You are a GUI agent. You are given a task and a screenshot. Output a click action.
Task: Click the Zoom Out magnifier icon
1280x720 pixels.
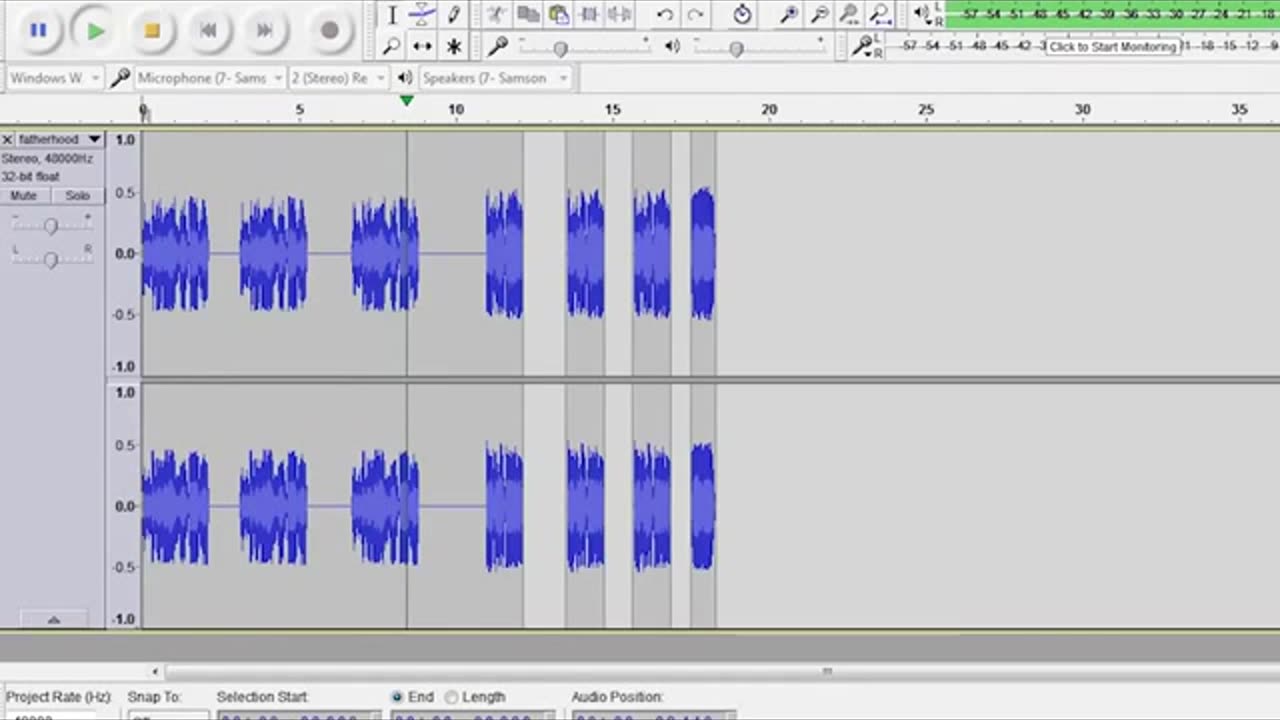pyautogui.click(x=819, y=14)
